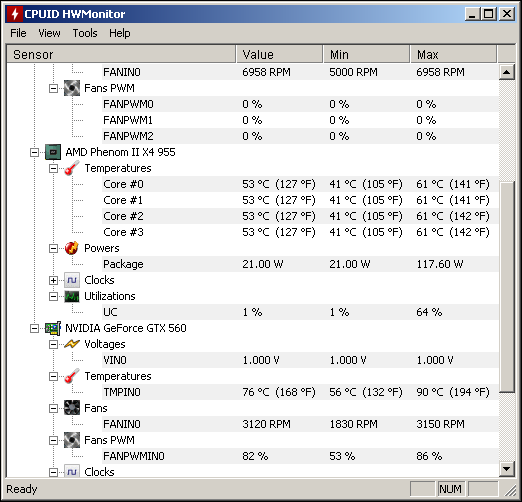Collapse the AMD Phenom II X4 955 node
522x502 pixels.
(x=34, y=153)
